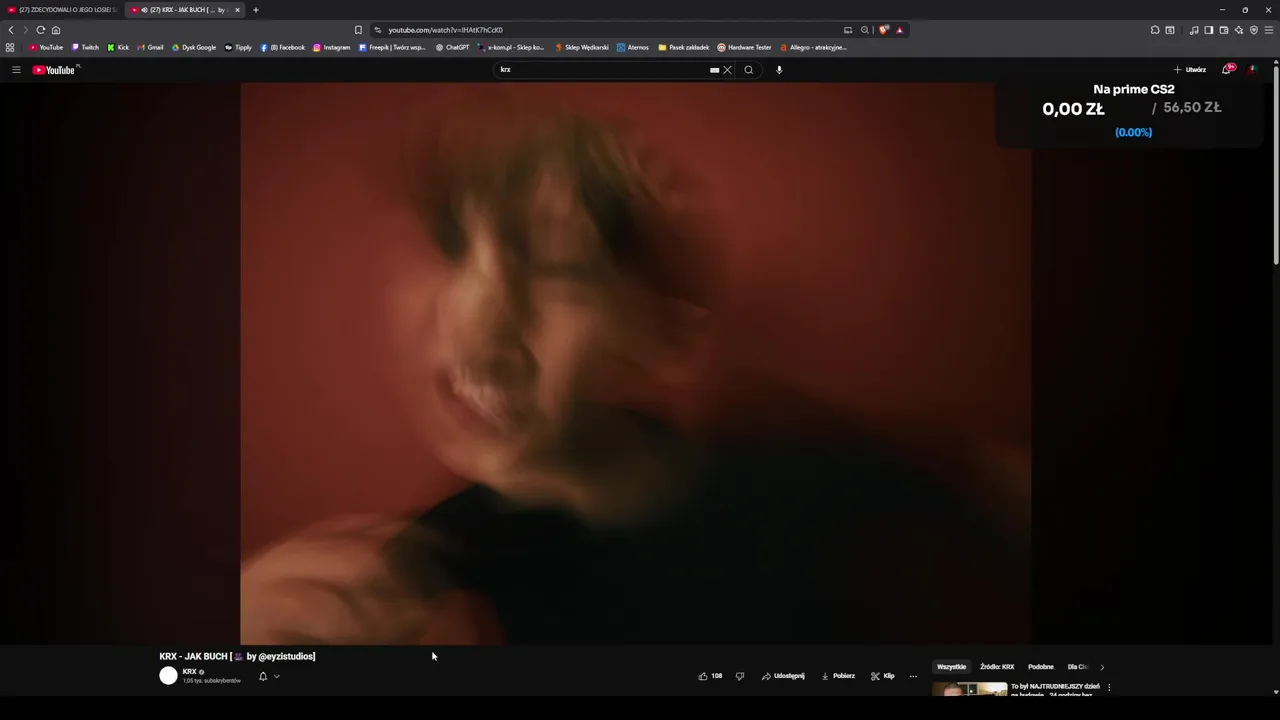Bookmark this page icon in address bar
The image size is (1280, 720).
coord(358,30)
